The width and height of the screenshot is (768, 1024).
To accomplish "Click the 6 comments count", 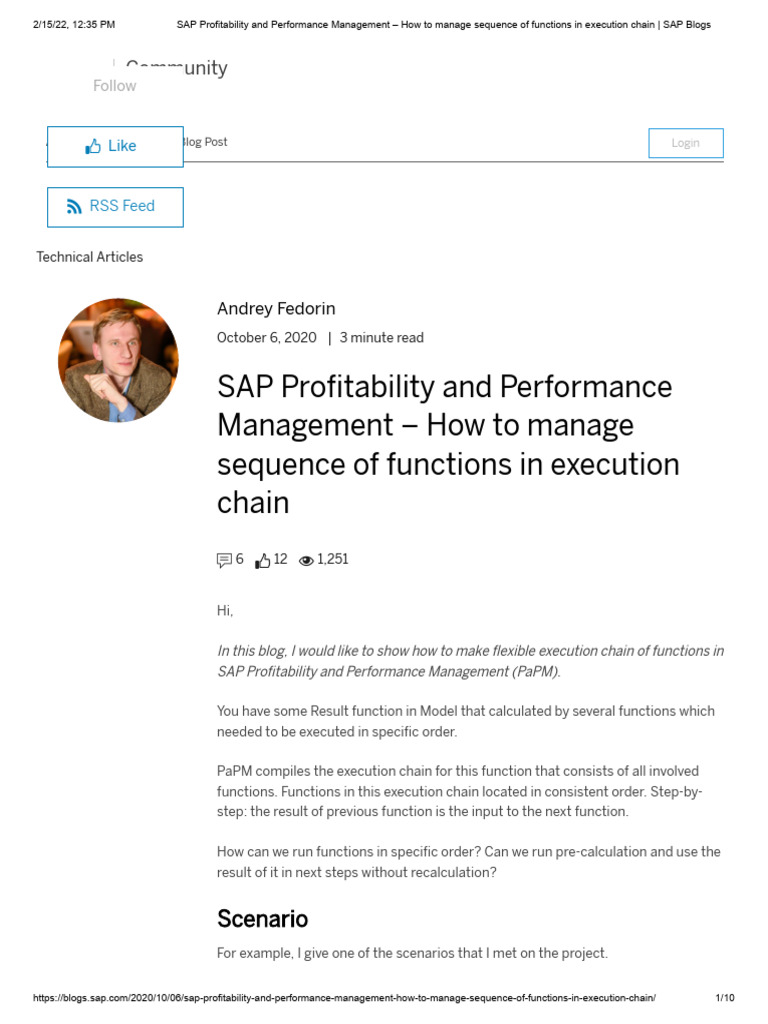I will (x=240, y=559).
